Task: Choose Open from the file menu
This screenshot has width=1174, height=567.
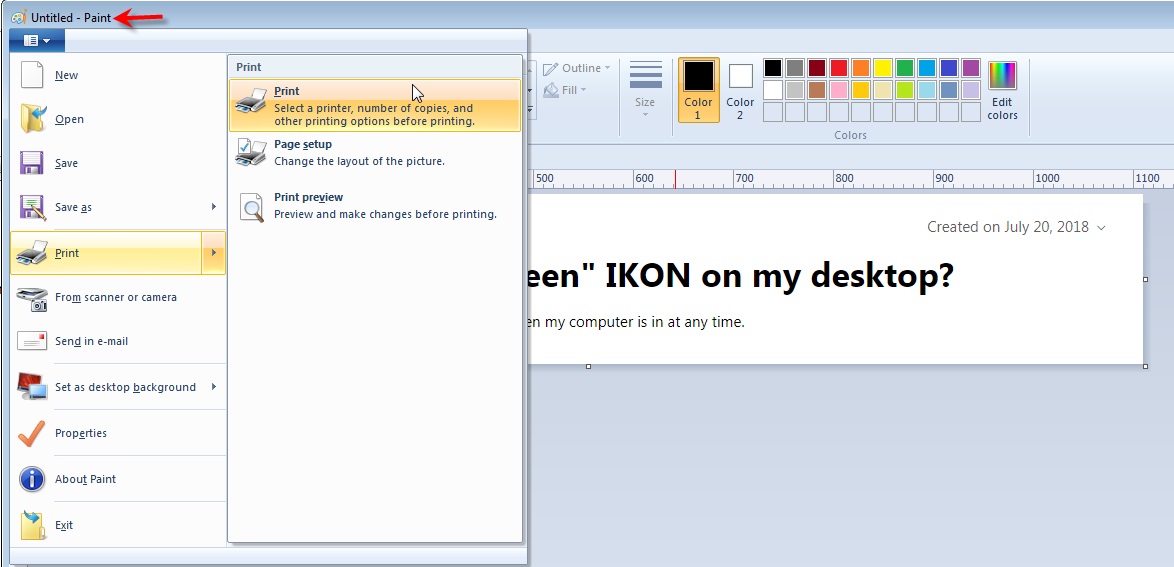Action: (118, 119)
